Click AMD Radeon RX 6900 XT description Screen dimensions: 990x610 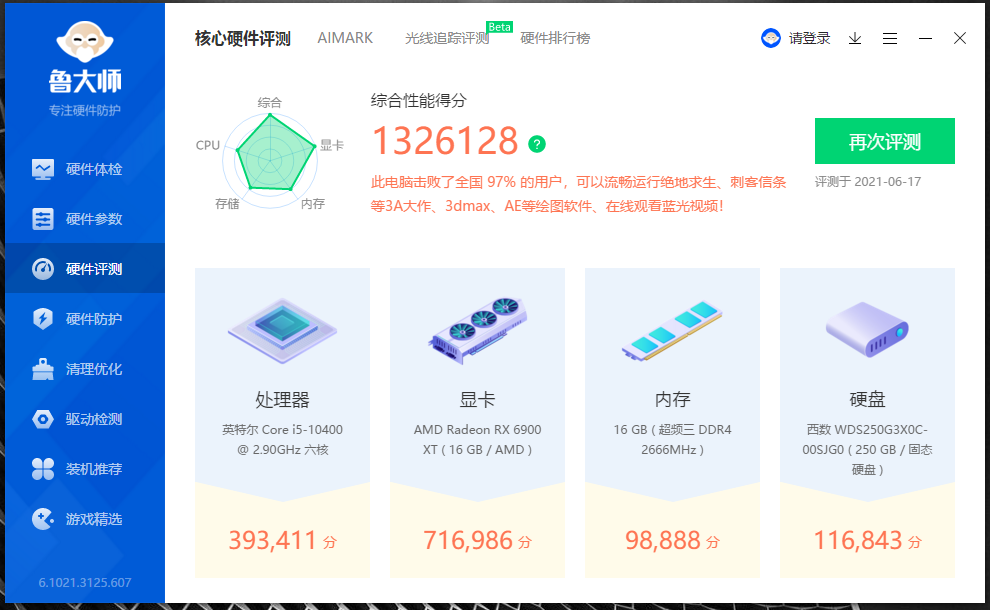(477, 440)
